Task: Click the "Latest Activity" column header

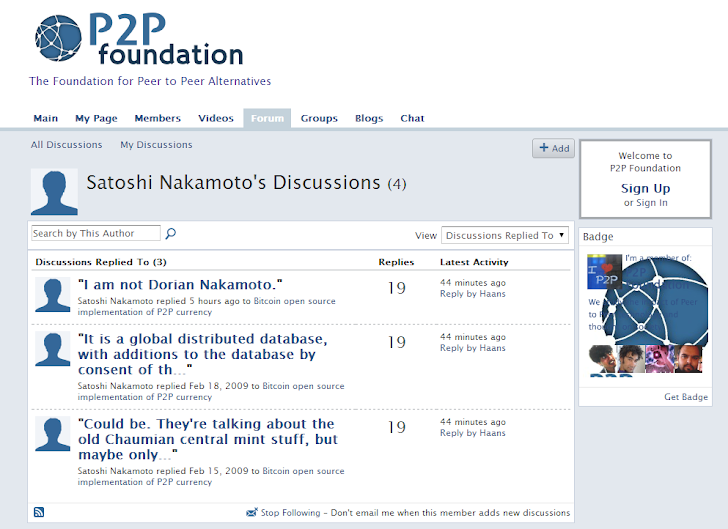Action: point(474,262)
